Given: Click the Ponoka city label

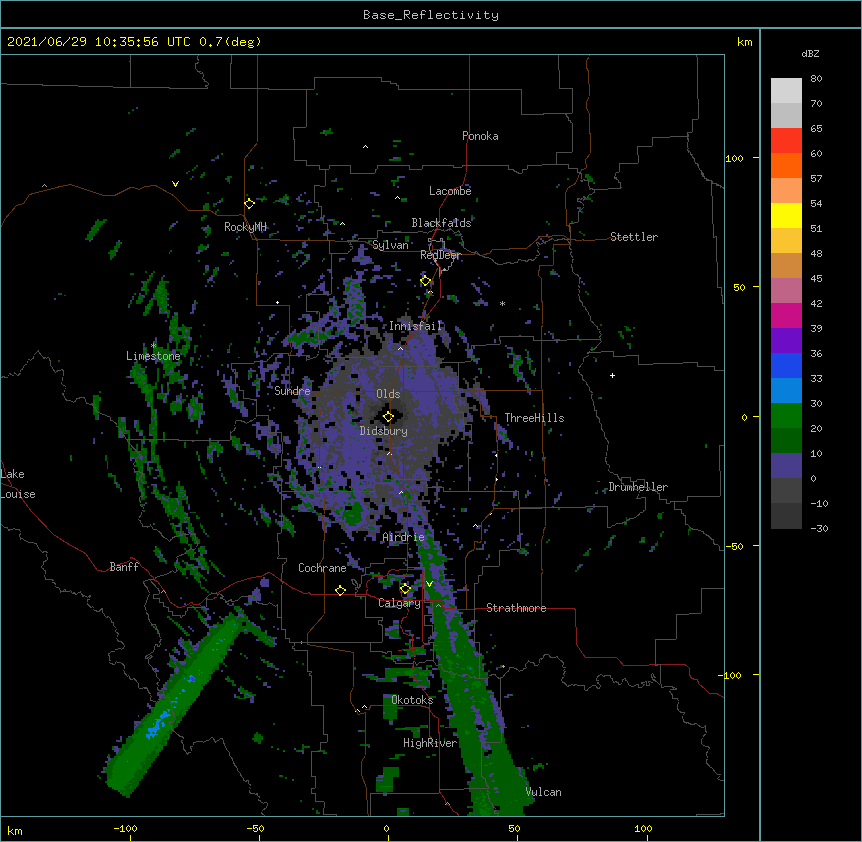Looking at the screenshot, I should pyautogui.click(x=480, y=136).
